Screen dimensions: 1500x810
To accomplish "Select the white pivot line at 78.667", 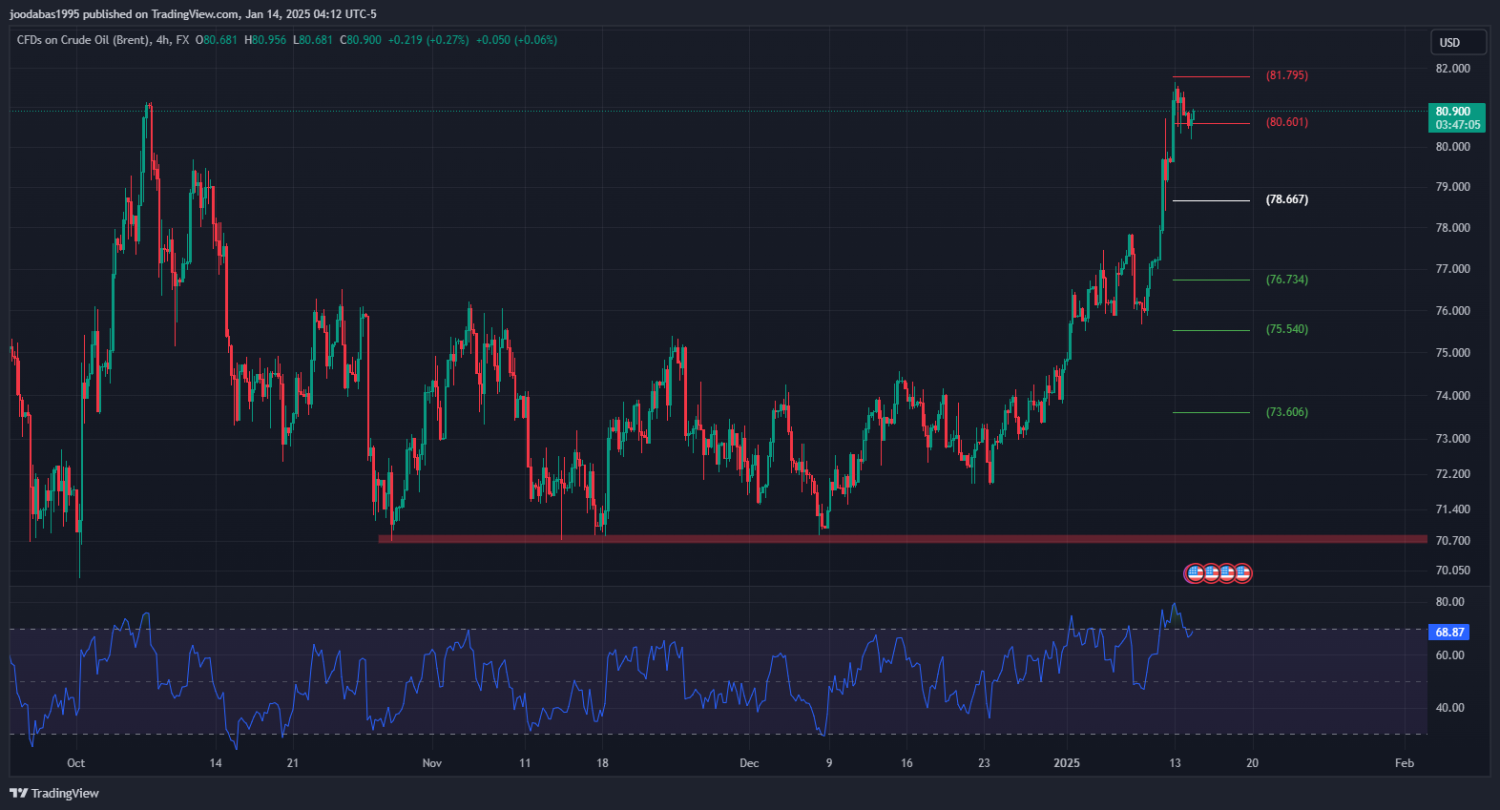I will 1211,201.
